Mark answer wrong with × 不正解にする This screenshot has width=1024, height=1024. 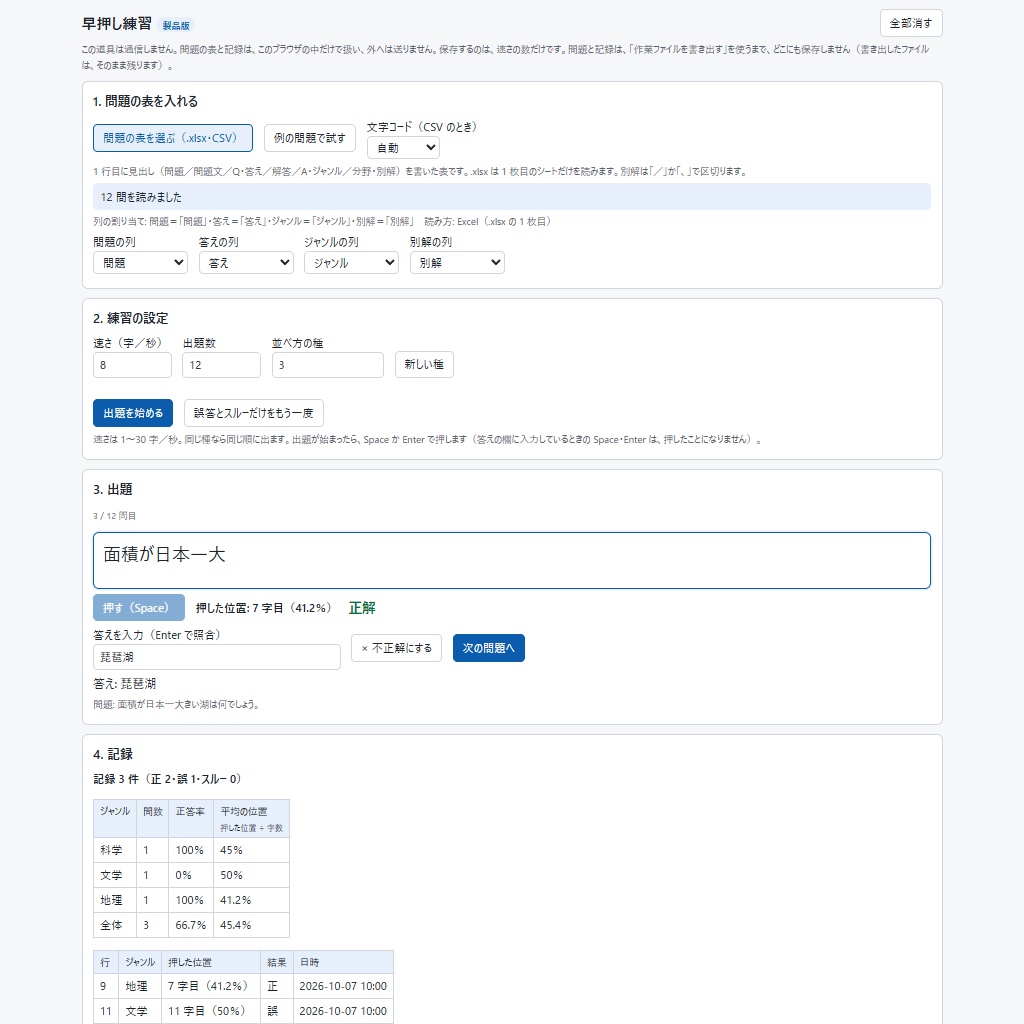click(396, 648)
